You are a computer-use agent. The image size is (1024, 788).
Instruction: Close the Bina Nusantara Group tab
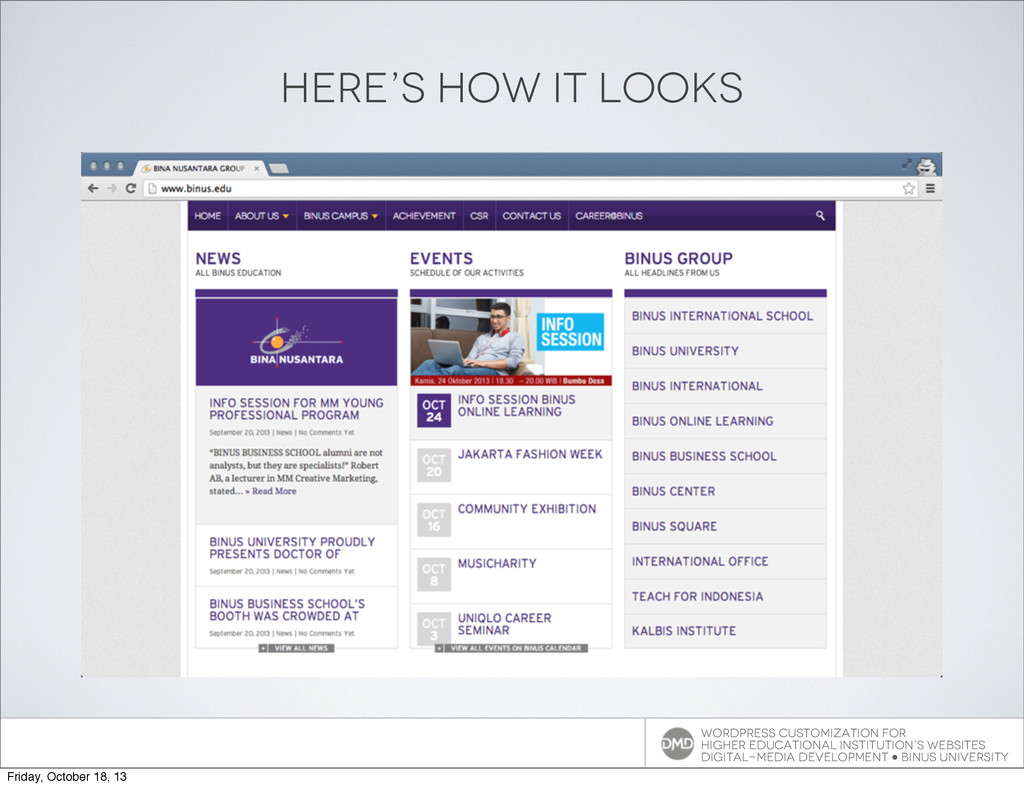click(x=257, y=168)
